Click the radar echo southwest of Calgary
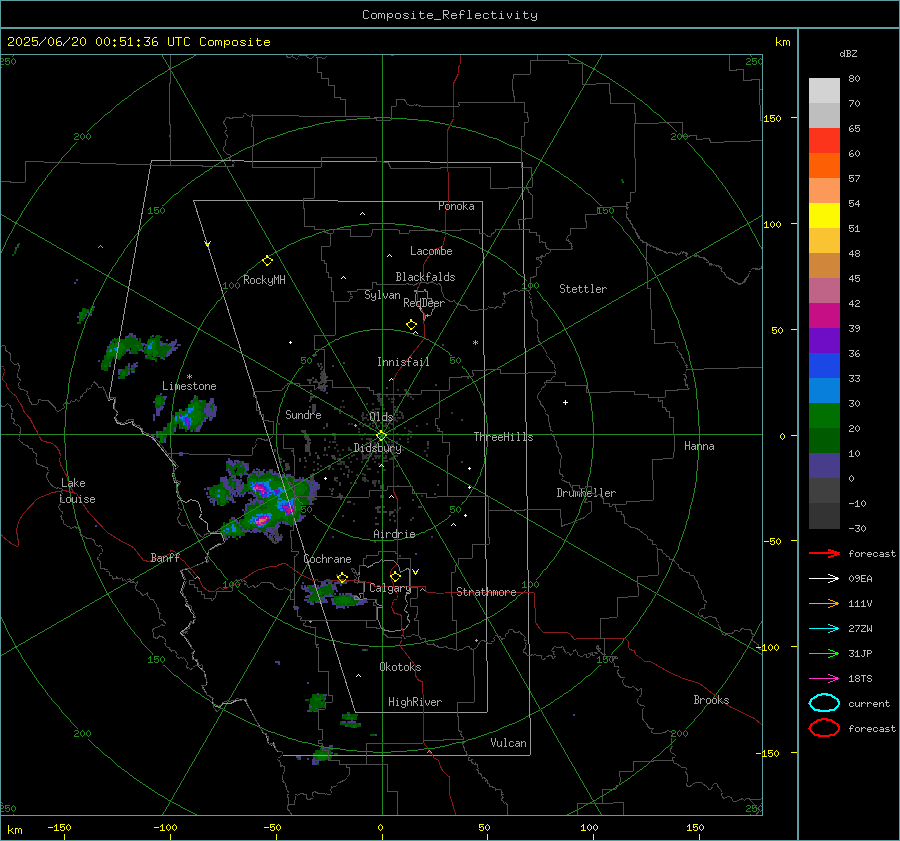The image size is (900, 841). 333,594
